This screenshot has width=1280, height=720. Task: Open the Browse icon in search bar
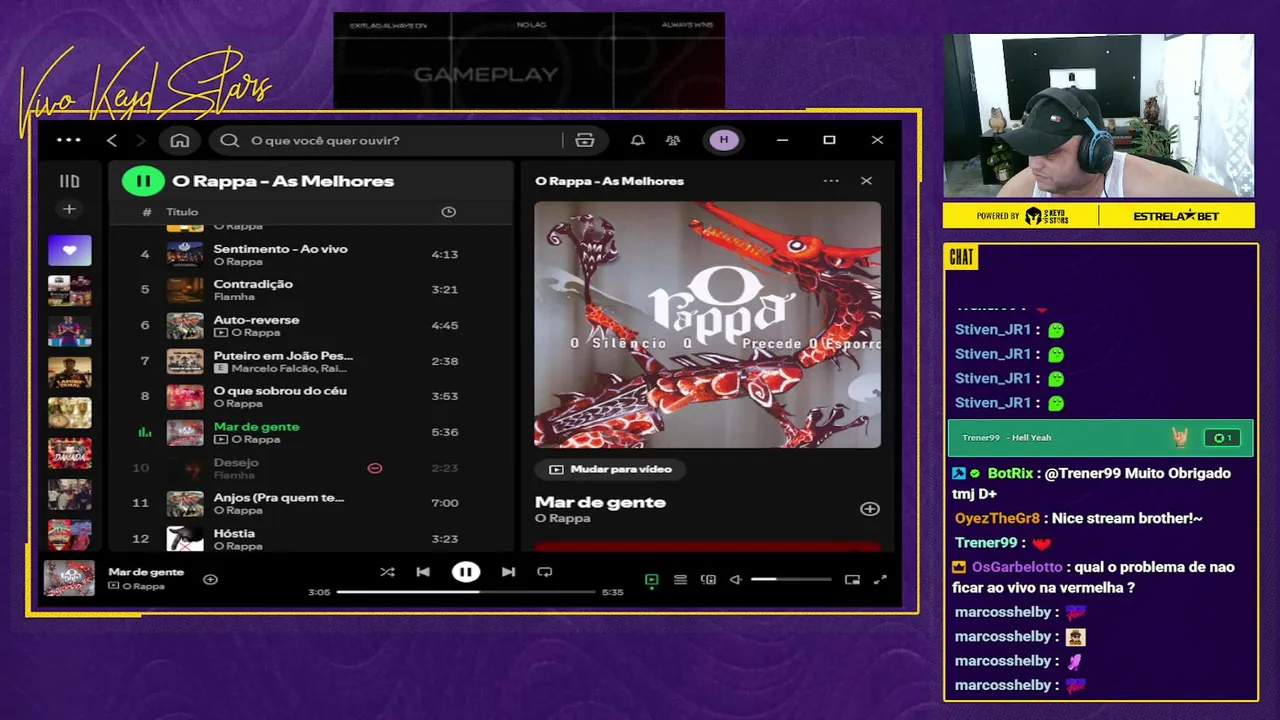click(x=585, y=140)
